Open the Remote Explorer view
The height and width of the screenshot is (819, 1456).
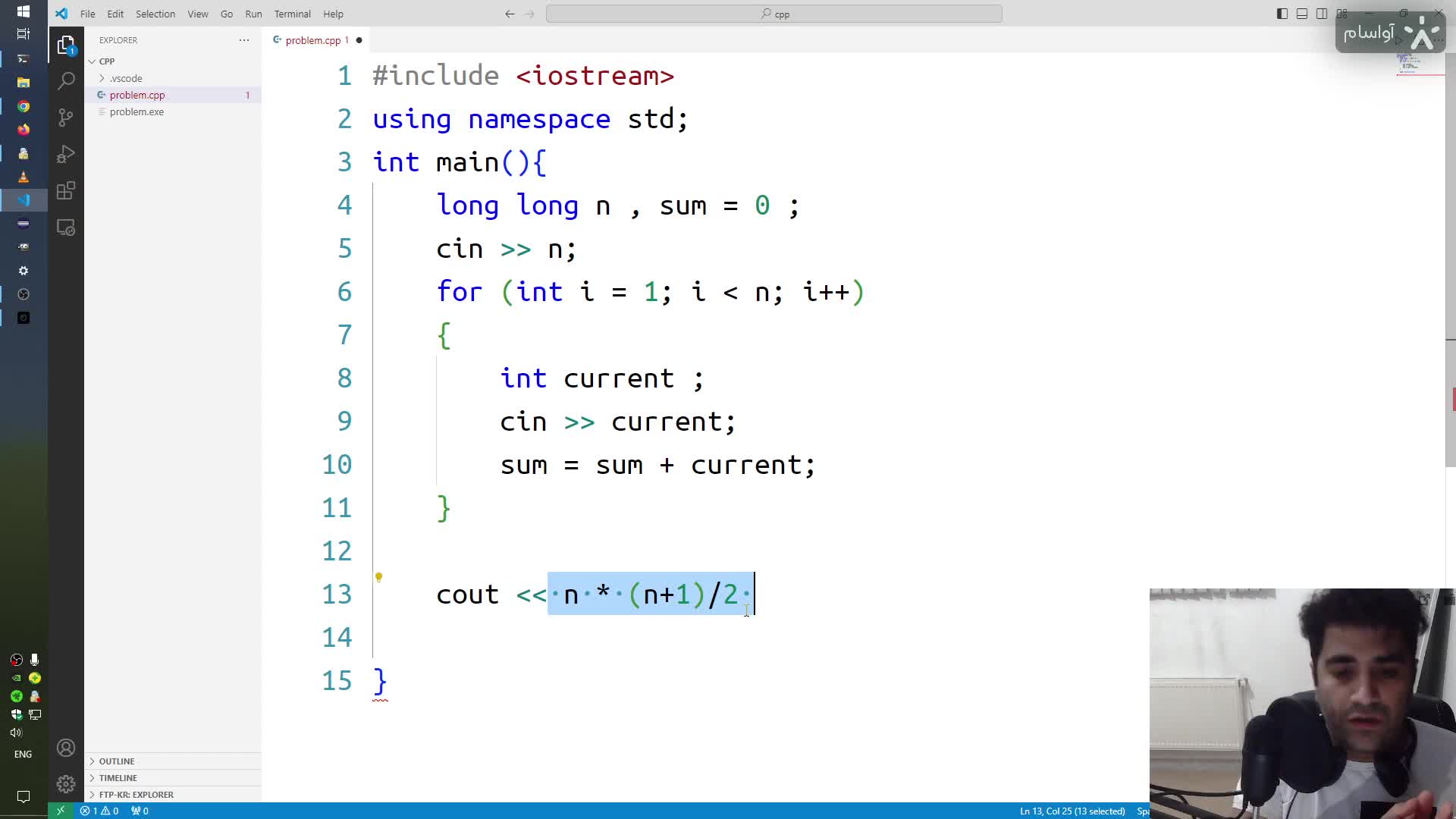[66, 227]
